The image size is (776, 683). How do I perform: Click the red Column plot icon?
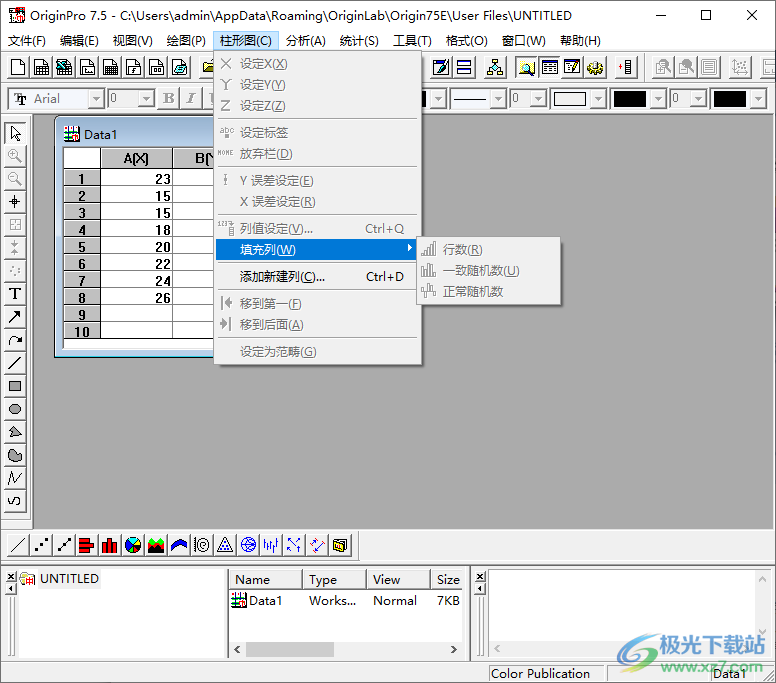pos(110,545)
